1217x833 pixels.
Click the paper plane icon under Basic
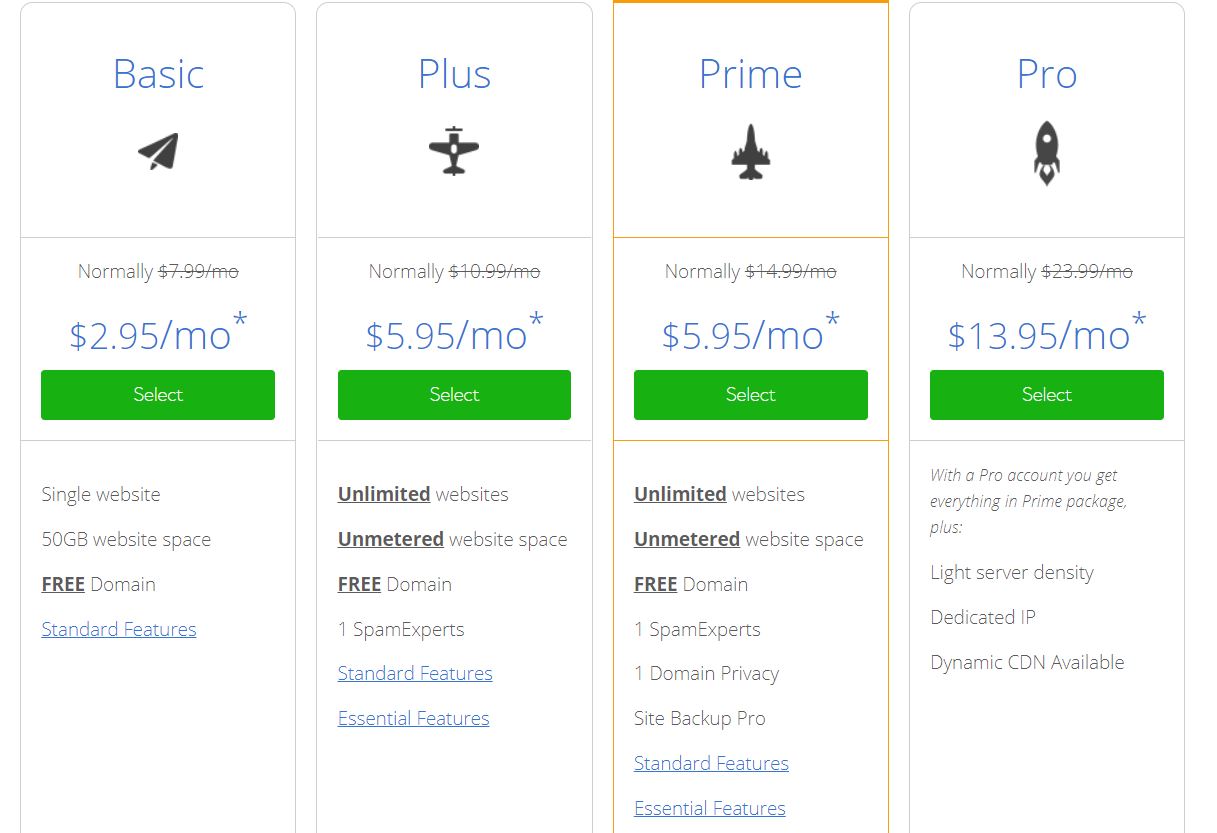click(x=158, y=152)
